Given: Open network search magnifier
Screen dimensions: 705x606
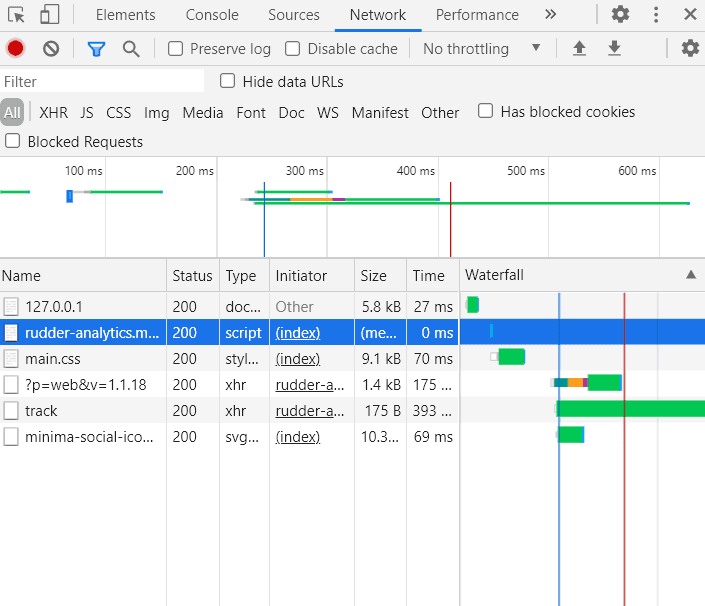Looking at the screenshot, I should tap(131, 48).
